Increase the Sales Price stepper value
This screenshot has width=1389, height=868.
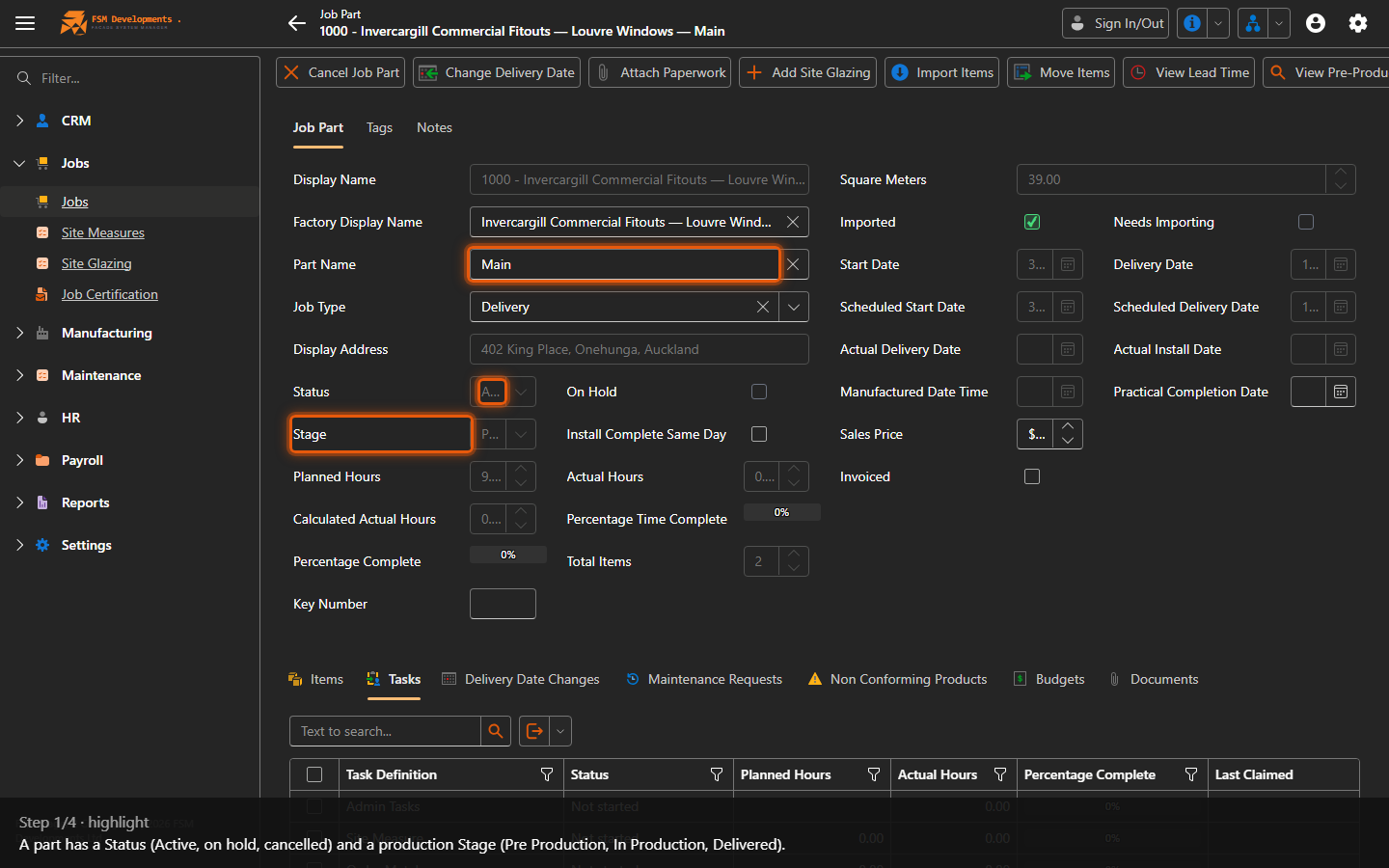tap(1068, 426)
